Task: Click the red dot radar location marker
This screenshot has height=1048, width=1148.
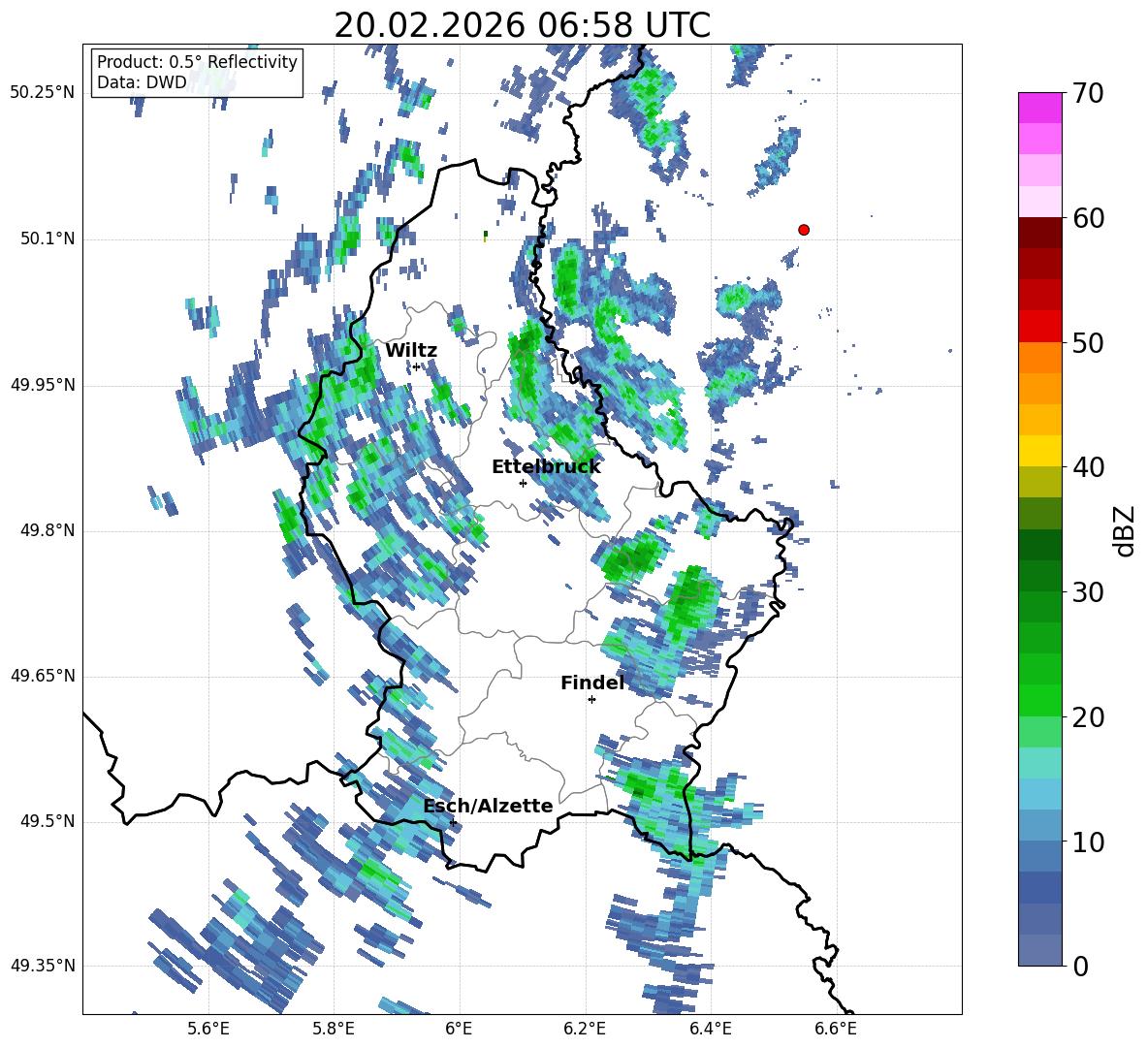Action: click(804, 230)
